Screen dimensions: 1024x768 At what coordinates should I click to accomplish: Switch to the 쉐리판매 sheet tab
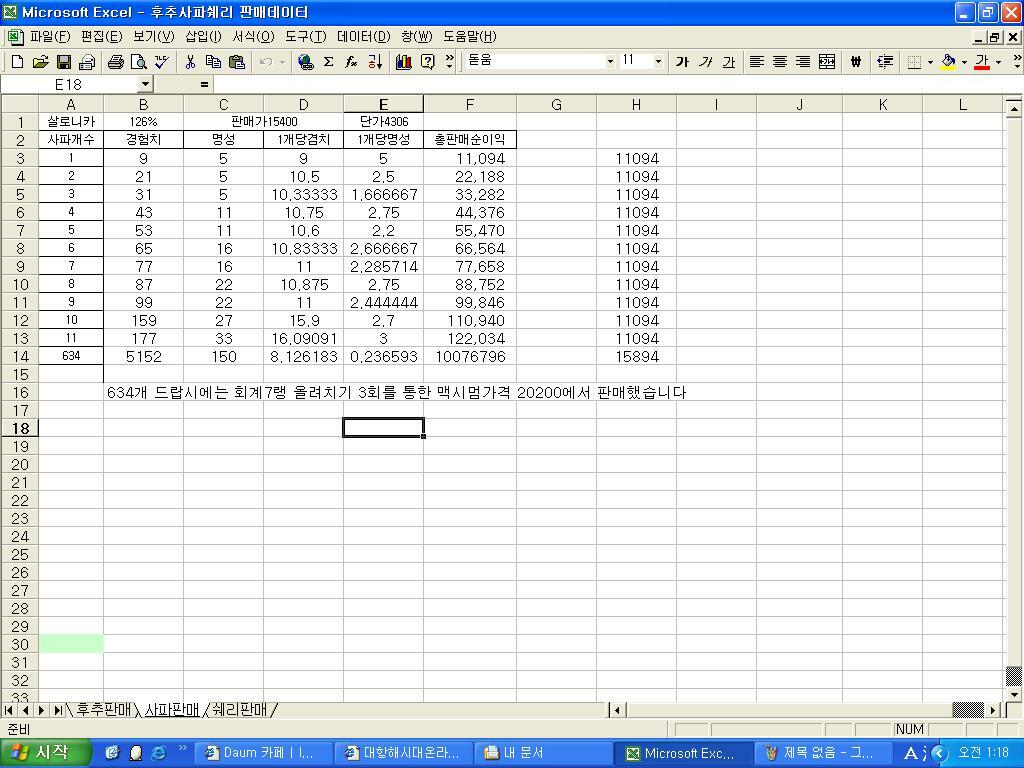click(x=240, y=710)
